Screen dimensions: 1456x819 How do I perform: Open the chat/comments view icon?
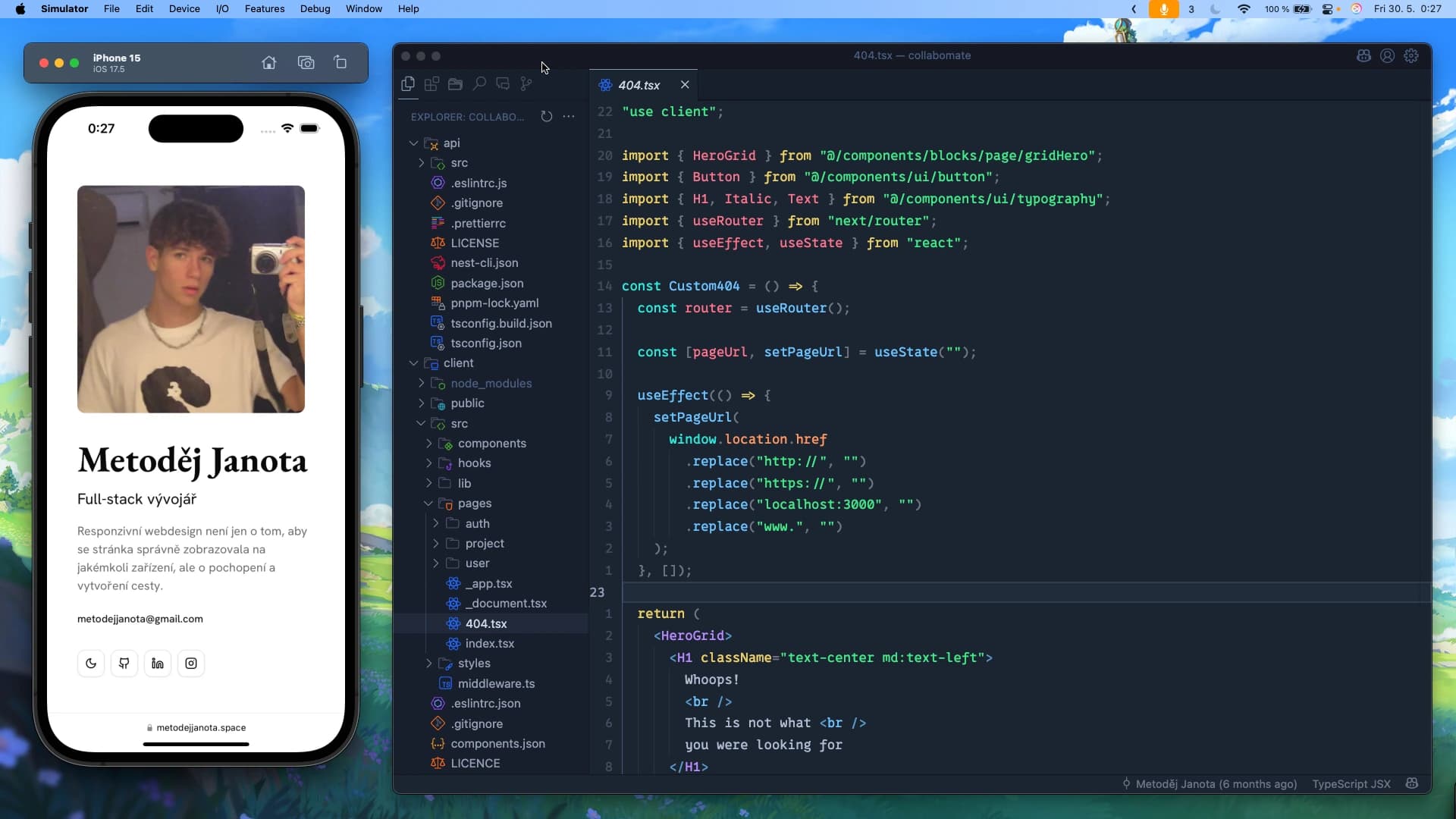pos(503,84)
